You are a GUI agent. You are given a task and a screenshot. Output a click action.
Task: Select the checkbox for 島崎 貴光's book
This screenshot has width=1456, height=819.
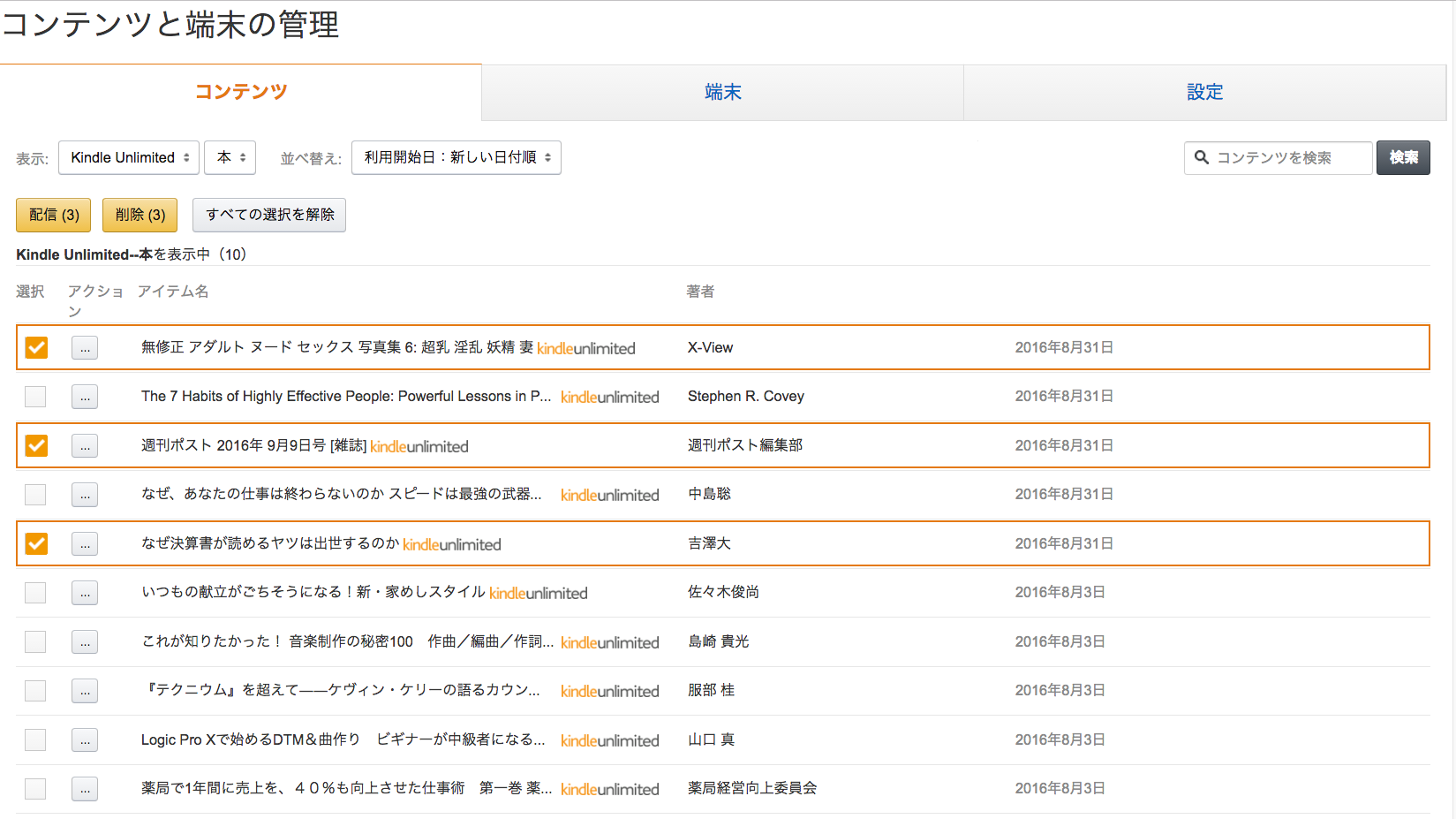click(35, 641)
